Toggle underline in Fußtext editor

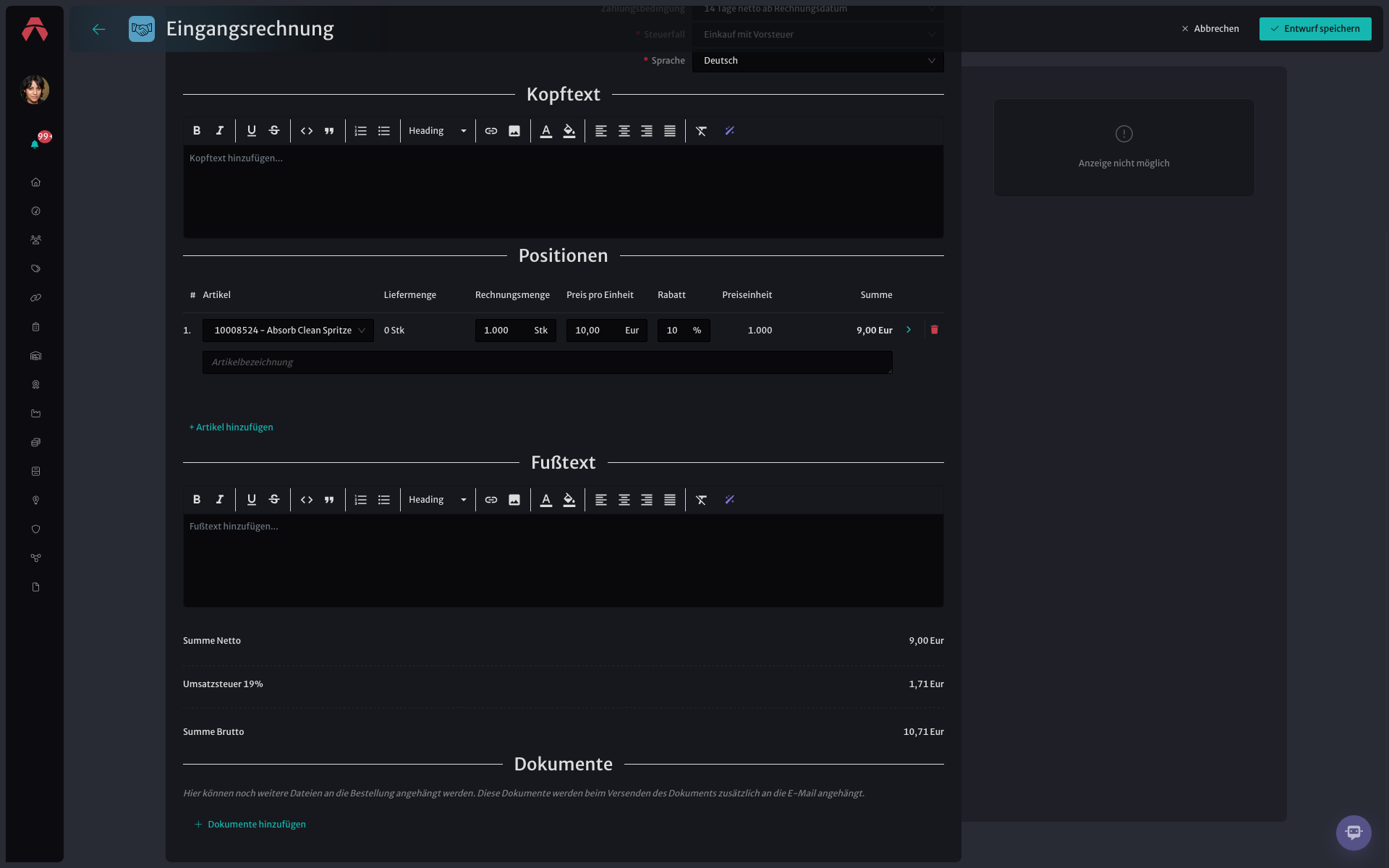[x=252, y=500]
